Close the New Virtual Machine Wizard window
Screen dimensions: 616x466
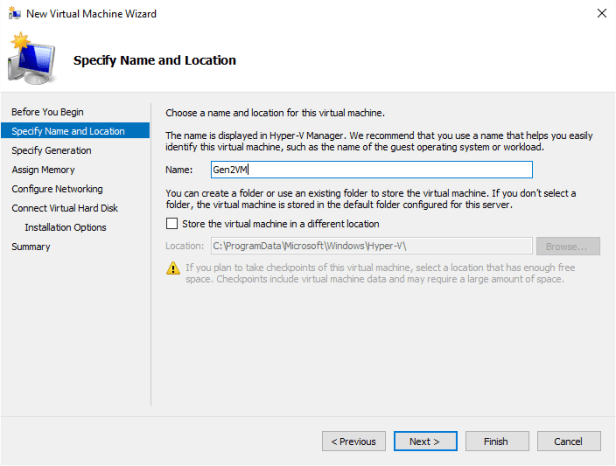[598, 13]
